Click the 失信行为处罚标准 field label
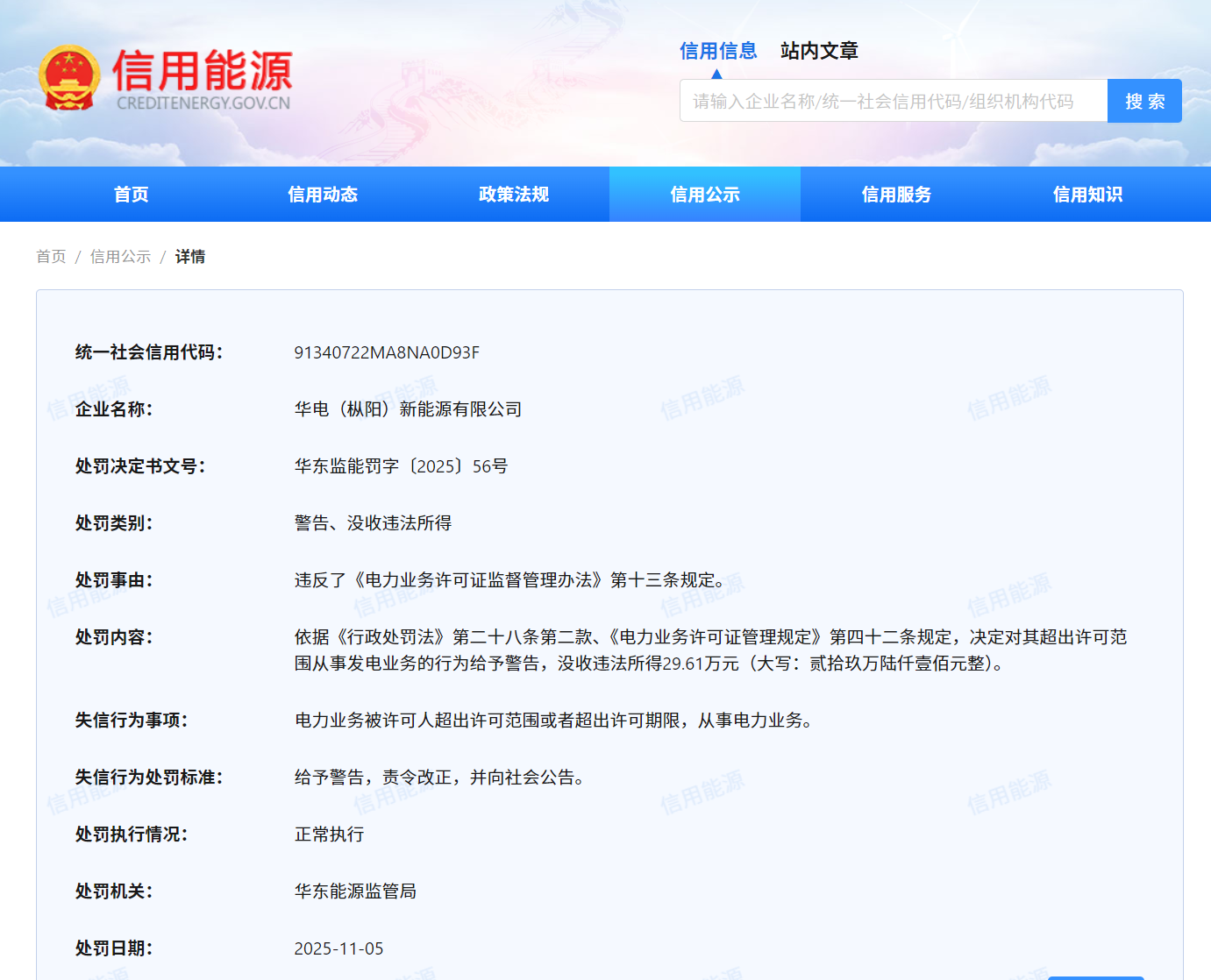Screen dimensions: 1211x980 pos(149,778)
